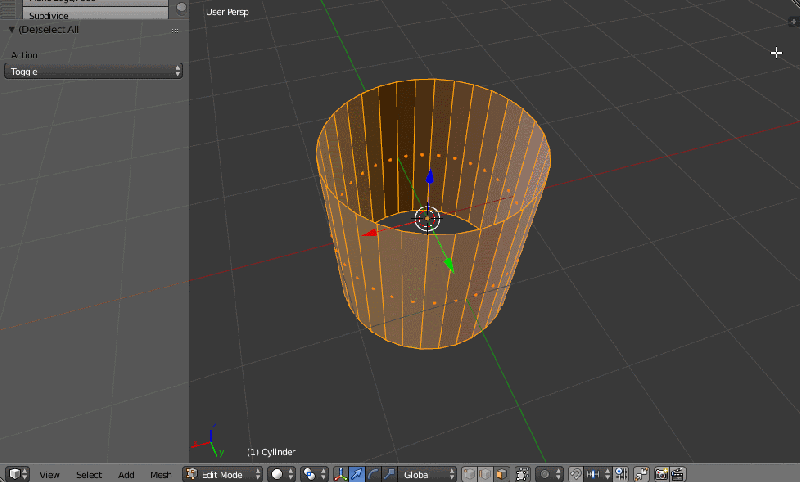The image size is (800, 482).
Task: Click the (1) Cylinder object label
Action: 271,452
